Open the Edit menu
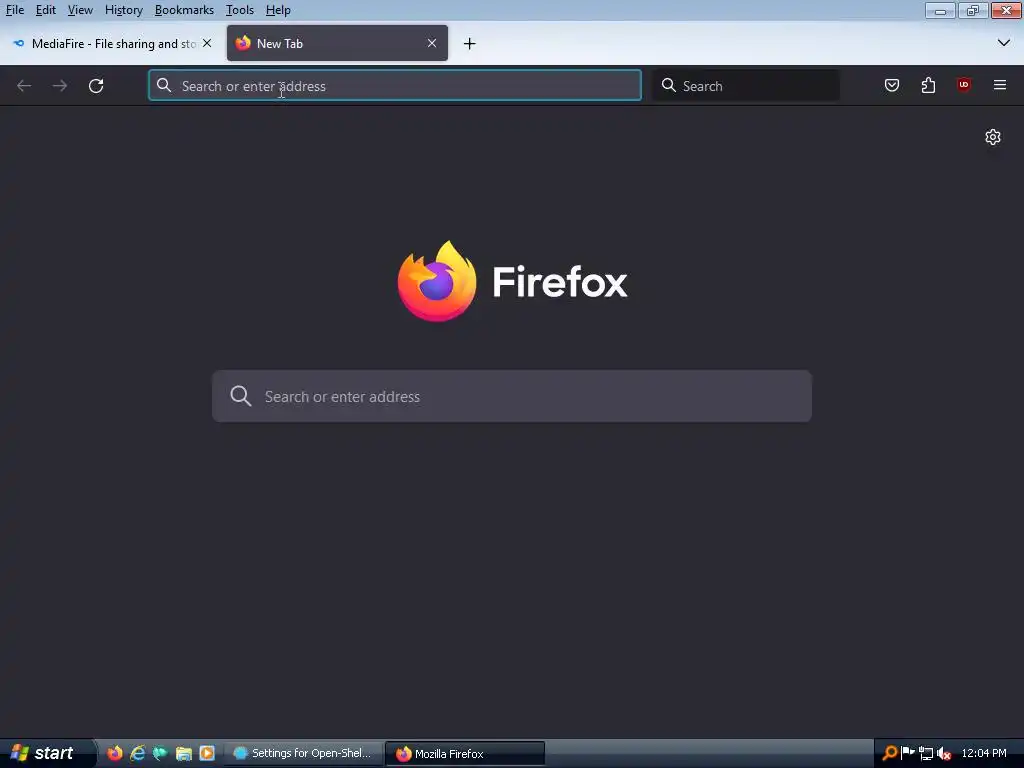The height and width of the screenshot is (768, 1024). [x=46, y=10]
